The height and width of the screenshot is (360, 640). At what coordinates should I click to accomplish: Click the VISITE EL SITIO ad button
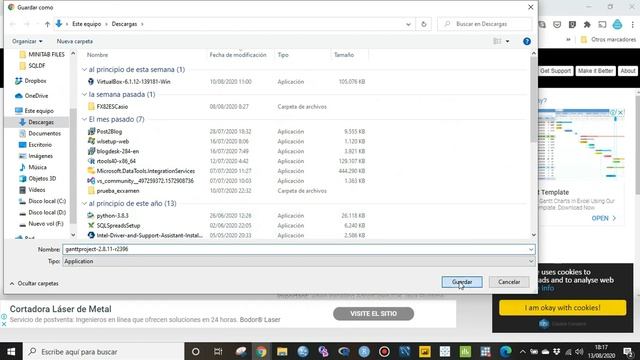click(373, 313)
